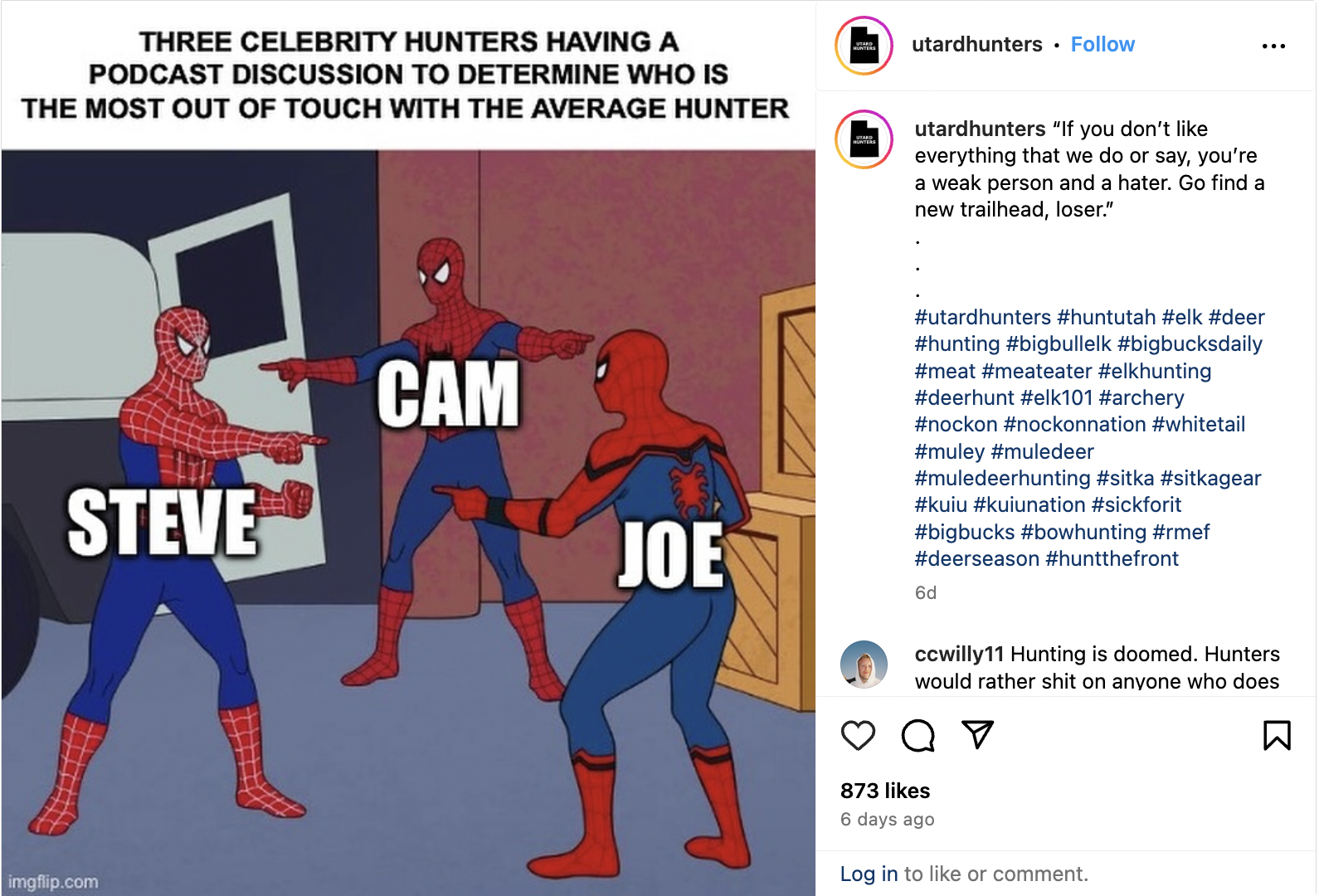The width and height of the screenshot is (1319, 896).
Task: Open ccwilly11 commenter username
Action: click(959, 655)
